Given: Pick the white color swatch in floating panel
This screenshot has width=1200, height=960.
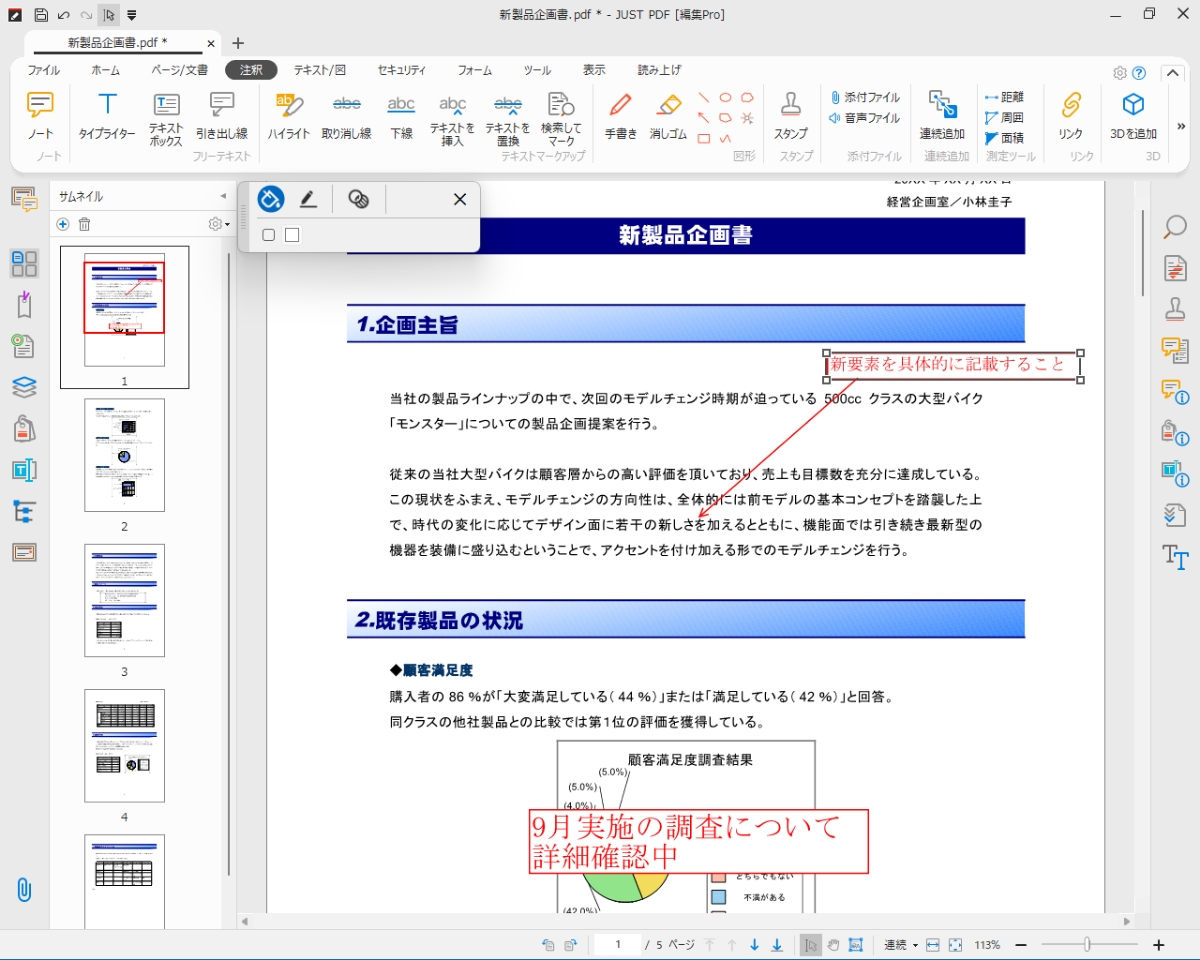Looking at the screenshot, I should (292, 235).
